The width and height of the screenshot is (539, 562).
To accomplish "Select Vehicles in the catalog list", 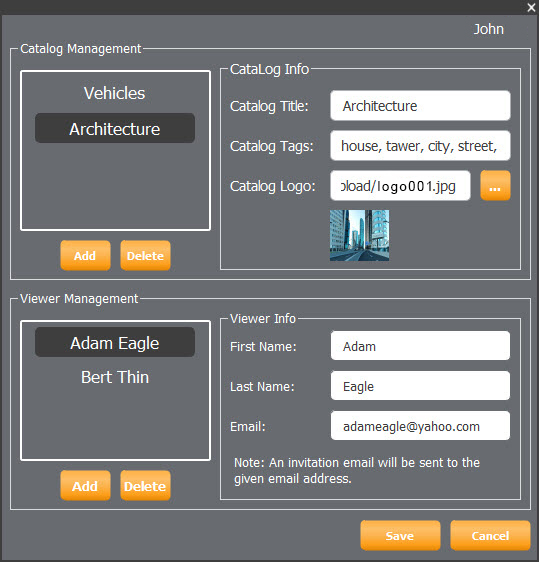I will coord(115,93).
